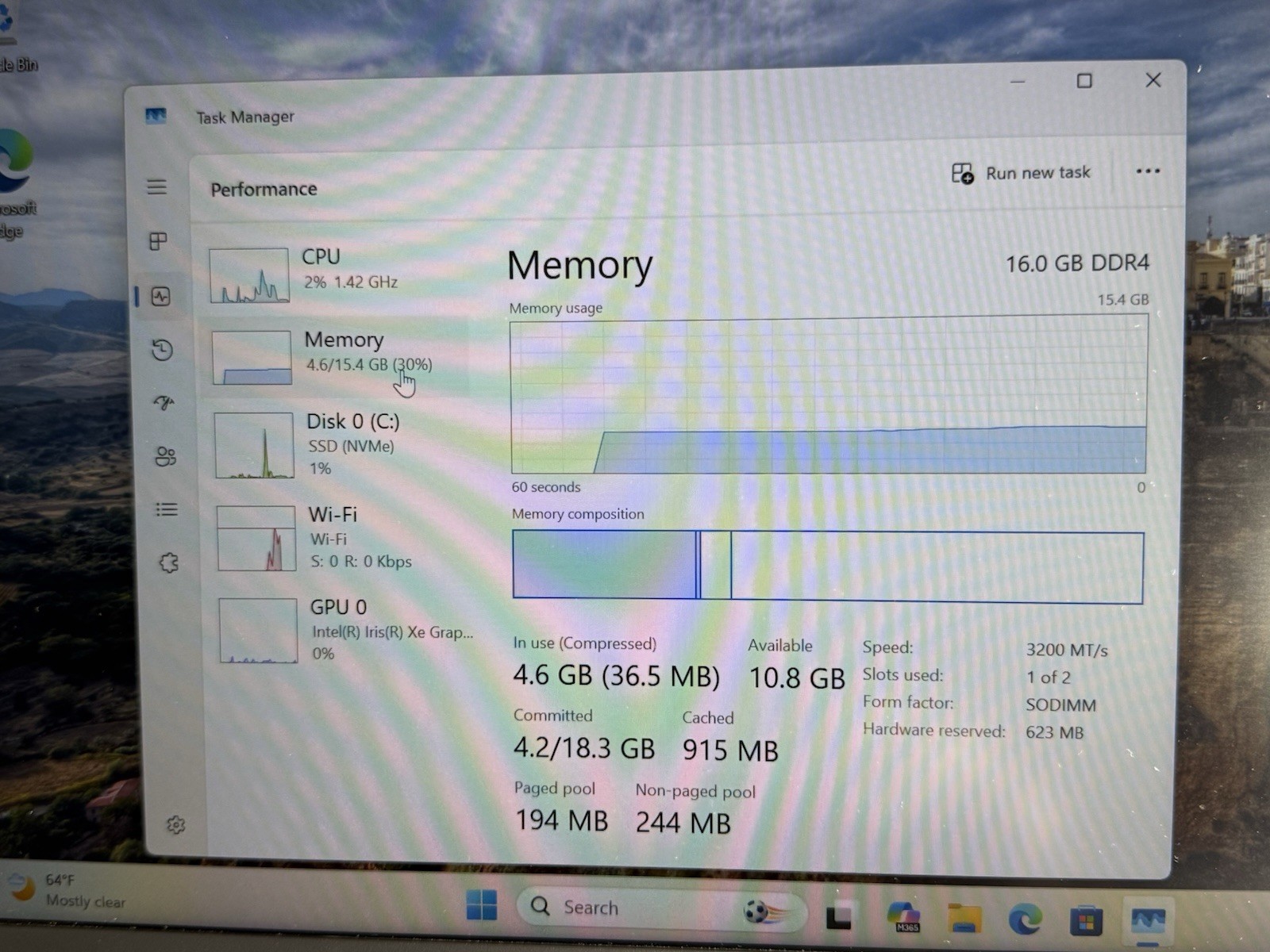Click the 3200 MT/s speed value
Screen dimensions: 1270x952
(1067, 651)
